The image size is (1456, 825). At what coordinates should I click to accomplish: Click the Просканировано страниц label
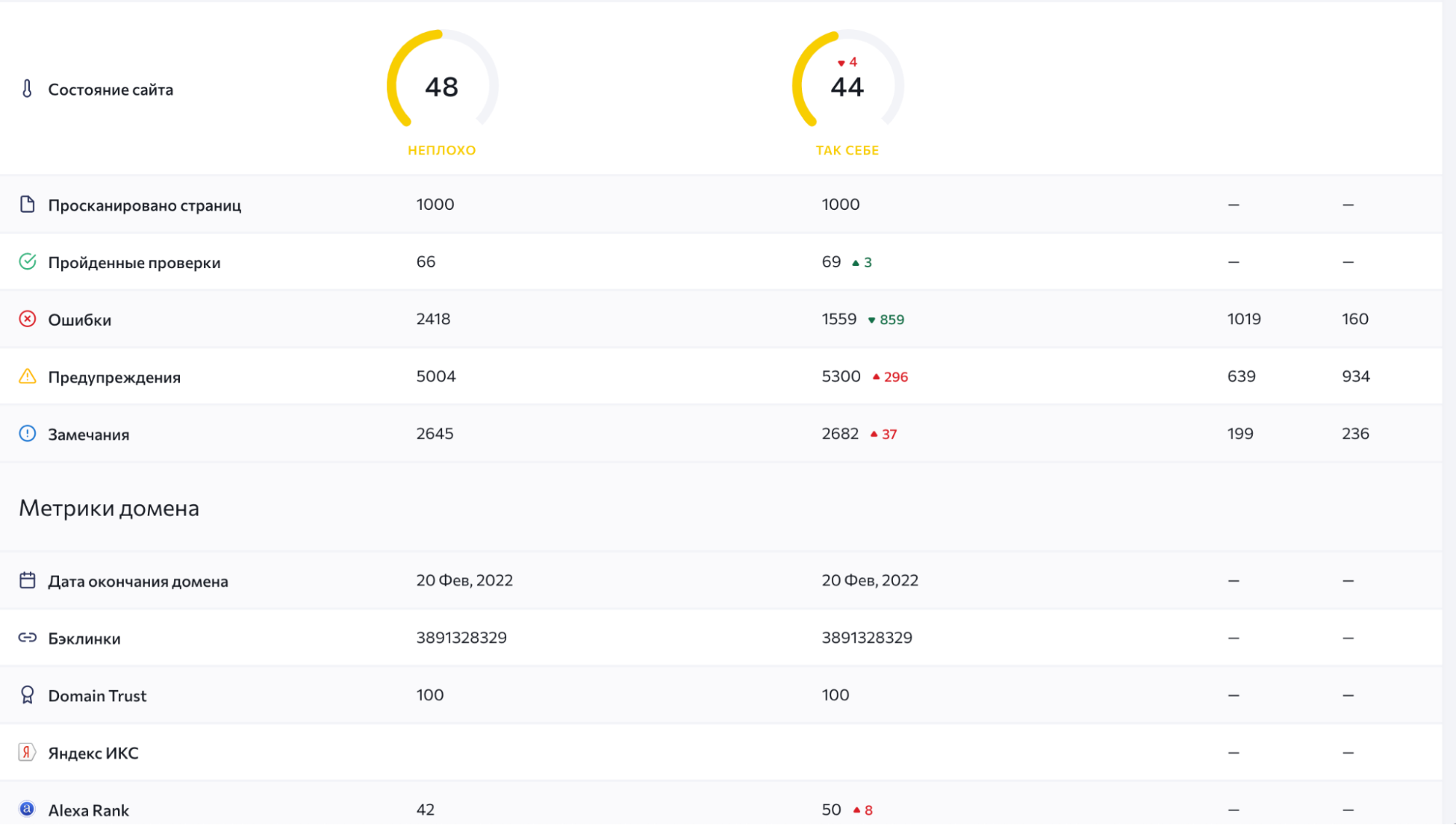[145, 205]
